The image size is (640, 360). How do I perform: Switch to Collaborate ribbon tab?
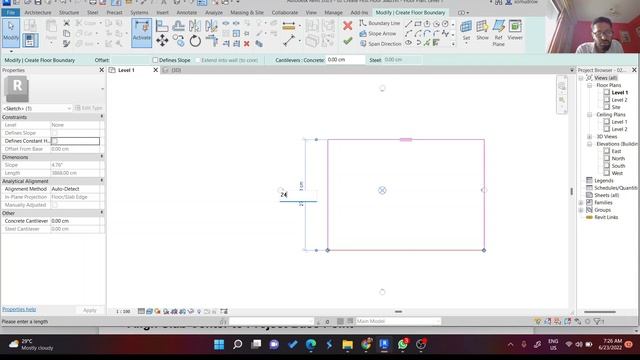click(285, 13)
